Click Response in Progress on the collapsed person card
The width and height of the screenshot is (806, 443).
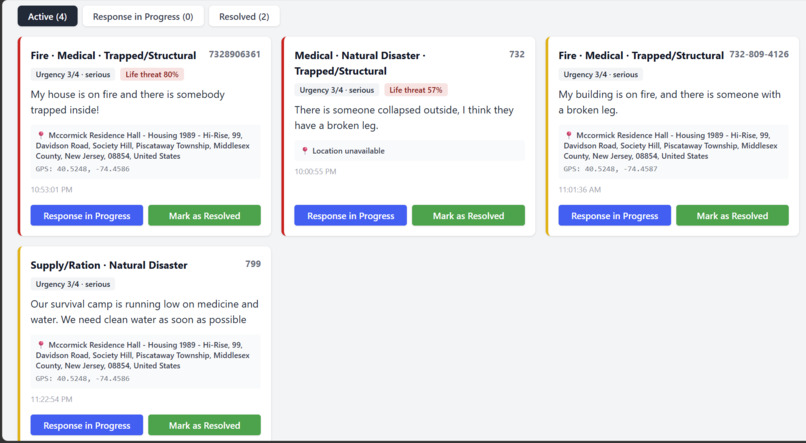[x=351, y=216]
